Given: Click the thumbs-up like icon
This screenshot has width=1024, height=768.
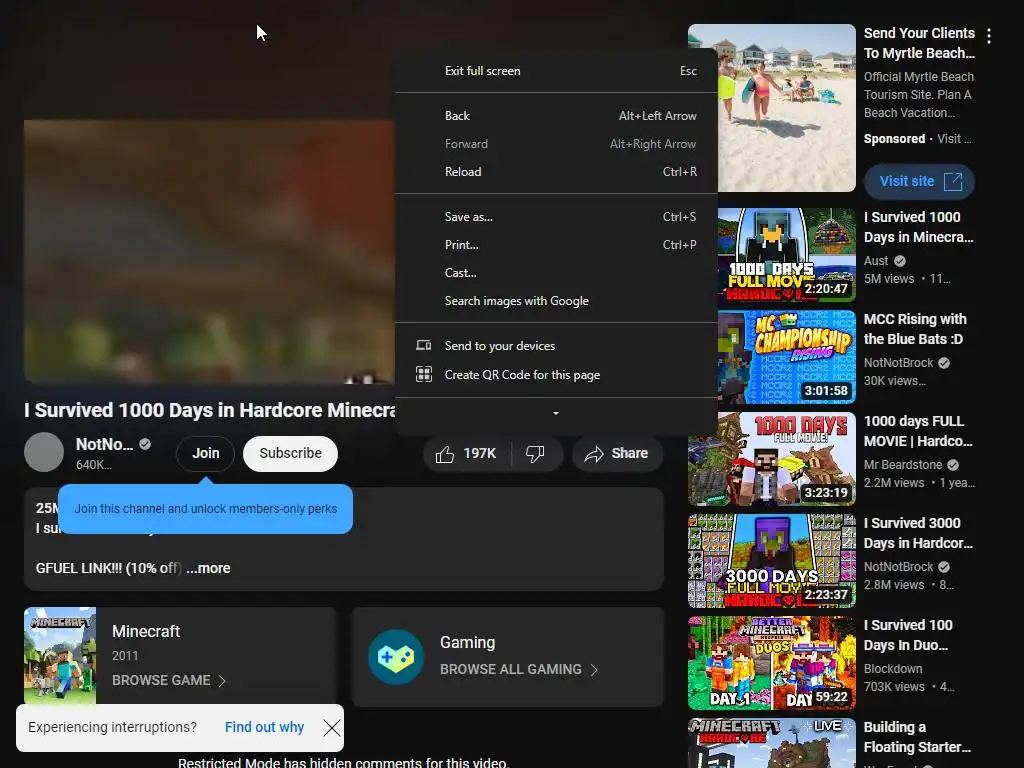Looking at the screenshot, I should pos(445,454).
